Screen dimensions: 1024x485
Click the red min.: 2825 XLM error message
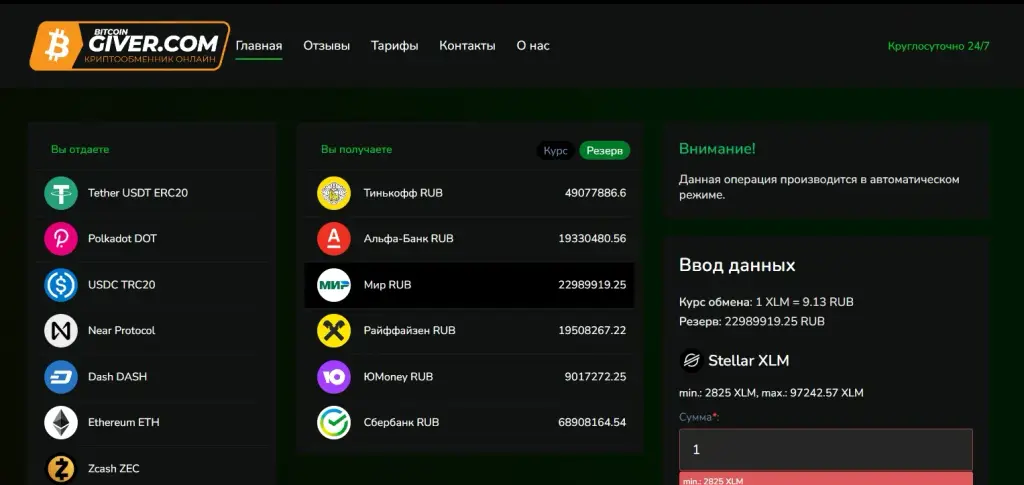pos(825,478)
